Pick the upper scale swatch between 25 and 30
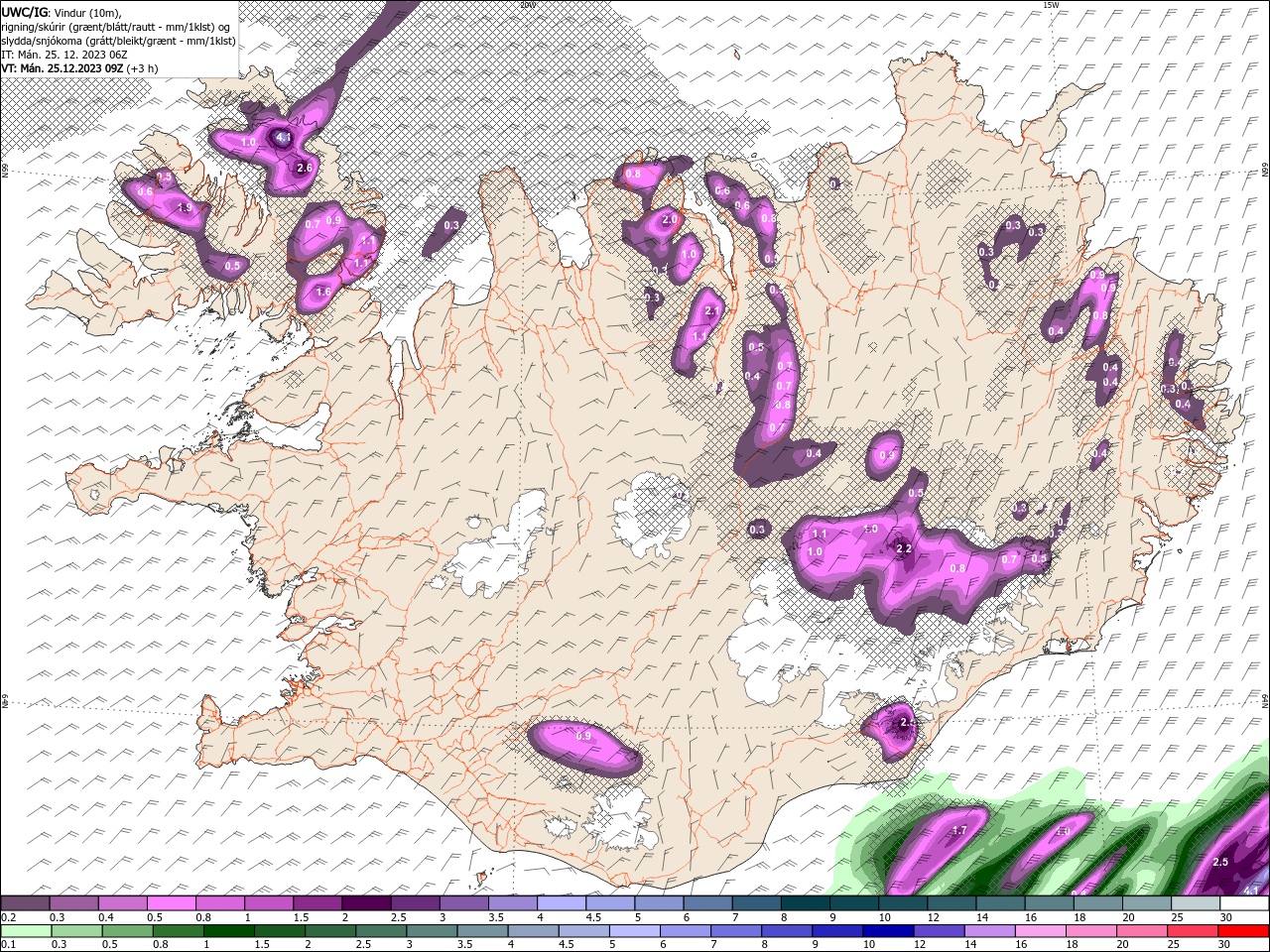The width and height of the screenshot is (1270, 952). click(x=1197, y=902)
